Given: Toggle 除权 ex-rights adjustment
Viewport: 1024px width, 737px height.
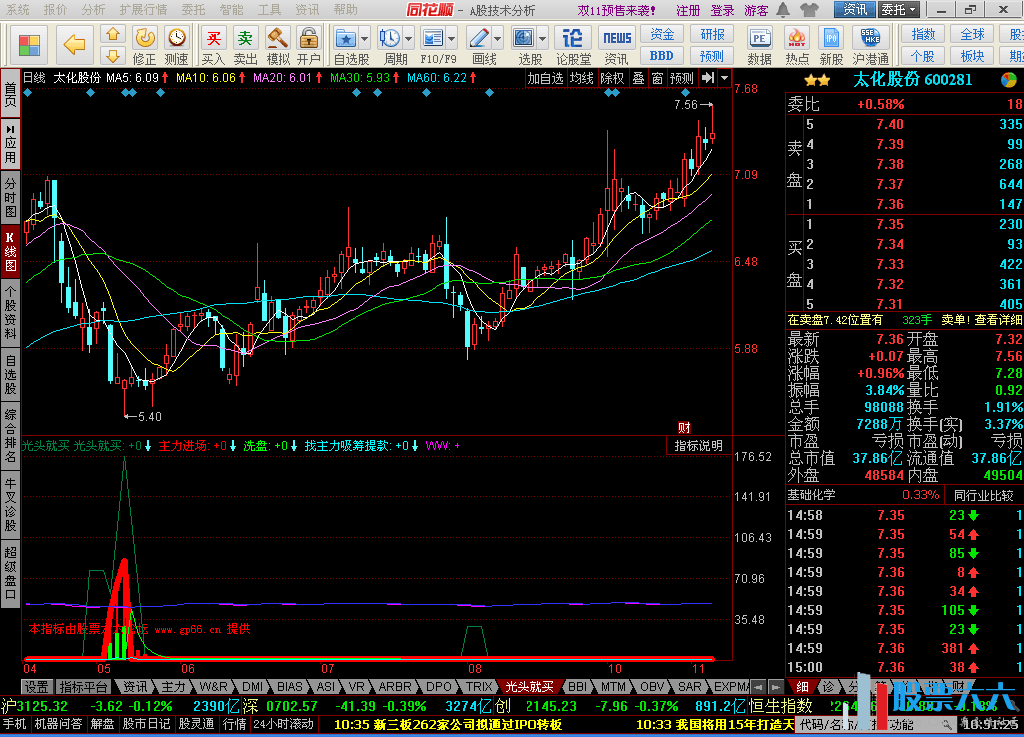Looking at the screenshot, I should (613, 78).
